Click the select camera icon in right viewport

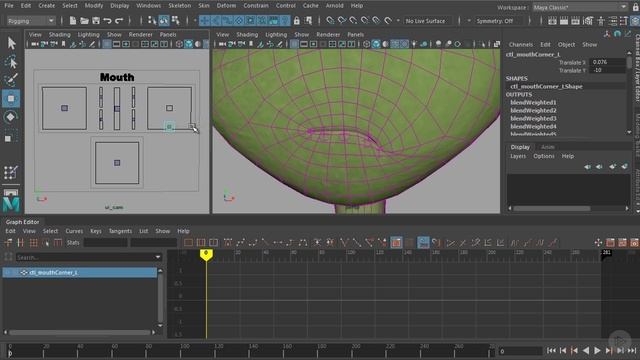[x=222, y=44]
